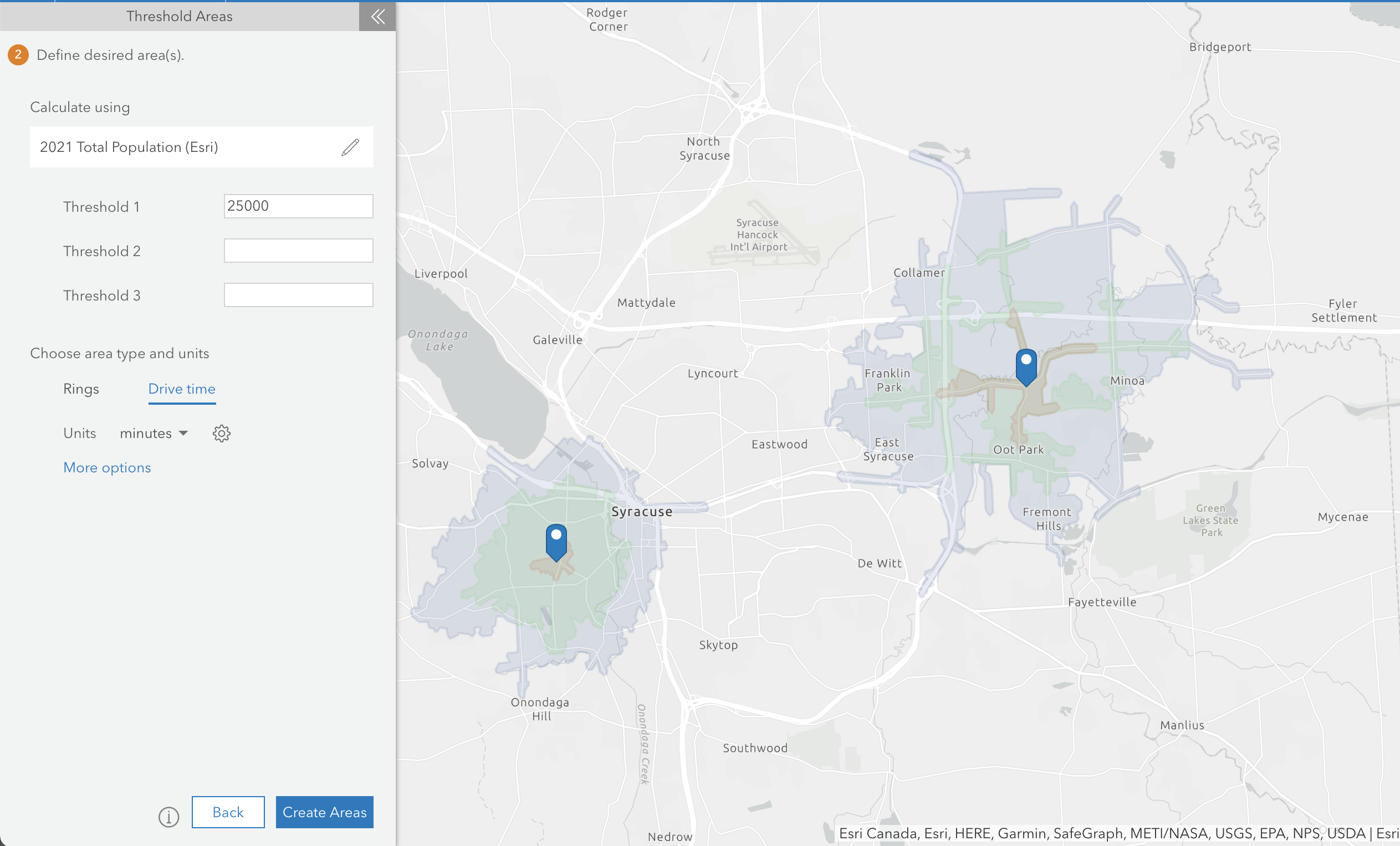
Task: Click the Calculate using label
Action: (80, 108)
